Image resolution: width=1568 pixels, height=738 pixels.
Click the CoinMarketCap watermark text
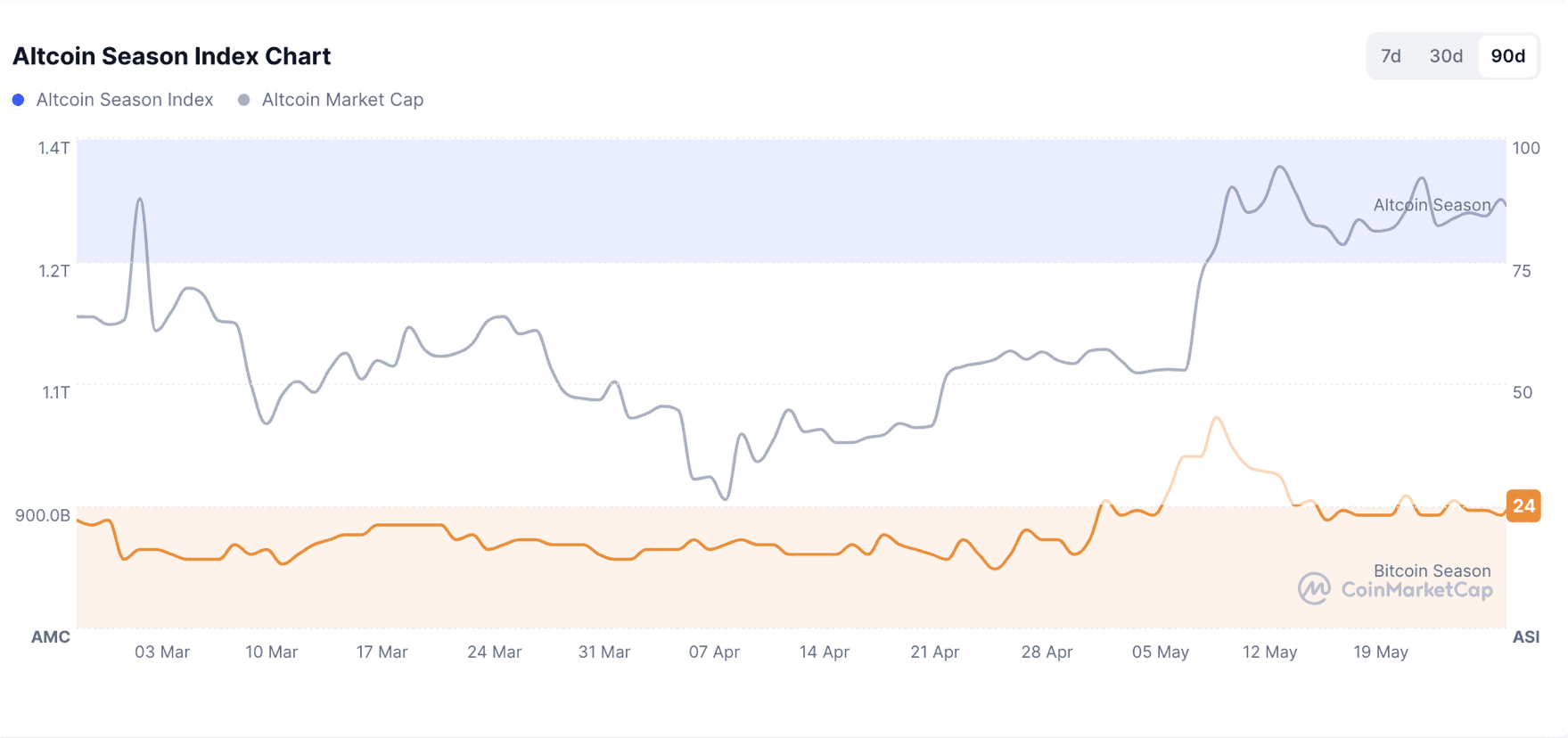[1416, 590]
